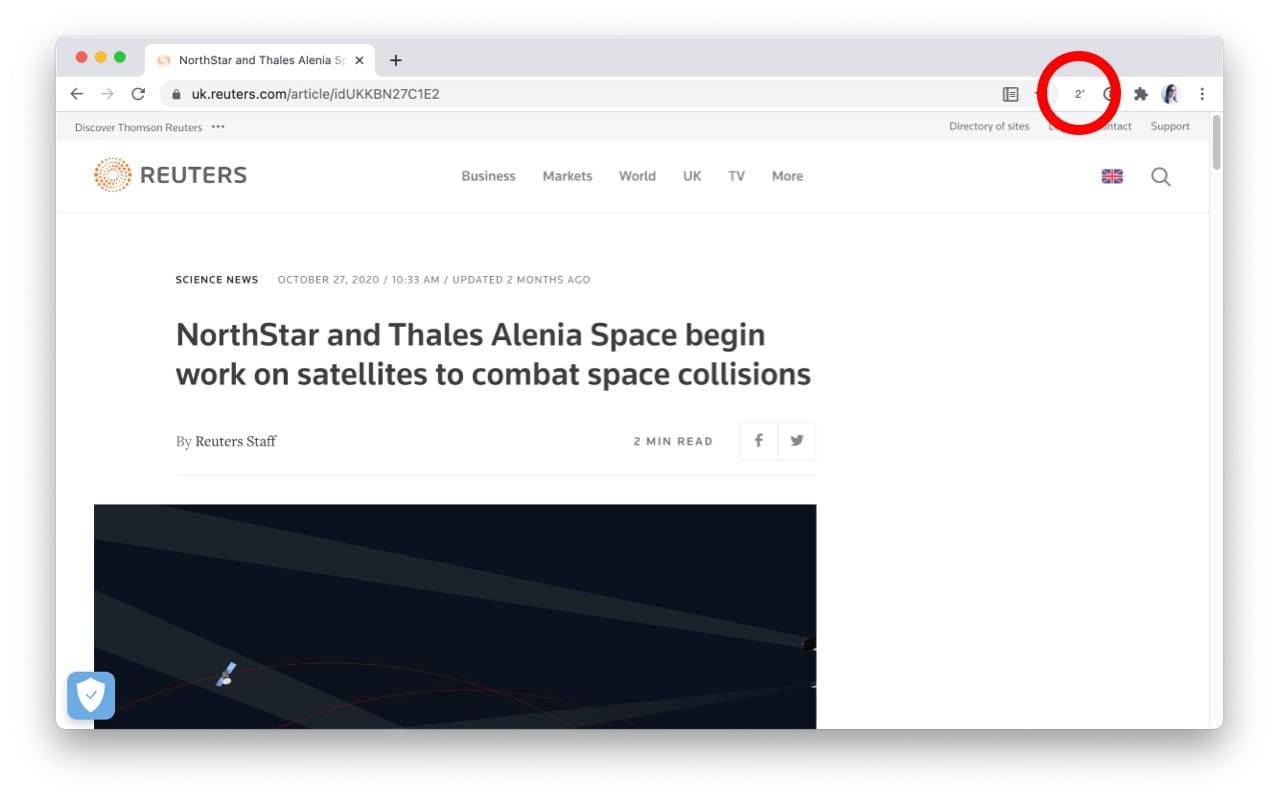Click the blue shield badge icon
The width and height of the screenshot is (1280, 800).
click(91, 695)
